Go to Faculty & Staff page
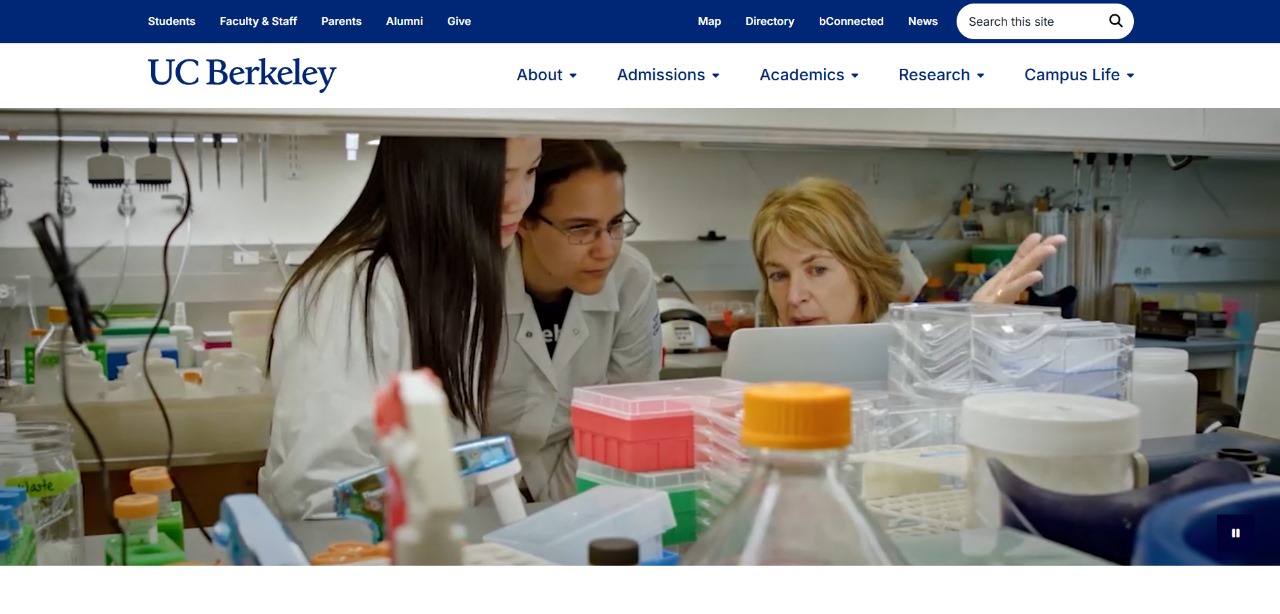The height and width of the screenshot is (614, 1280). click(258, 21)
